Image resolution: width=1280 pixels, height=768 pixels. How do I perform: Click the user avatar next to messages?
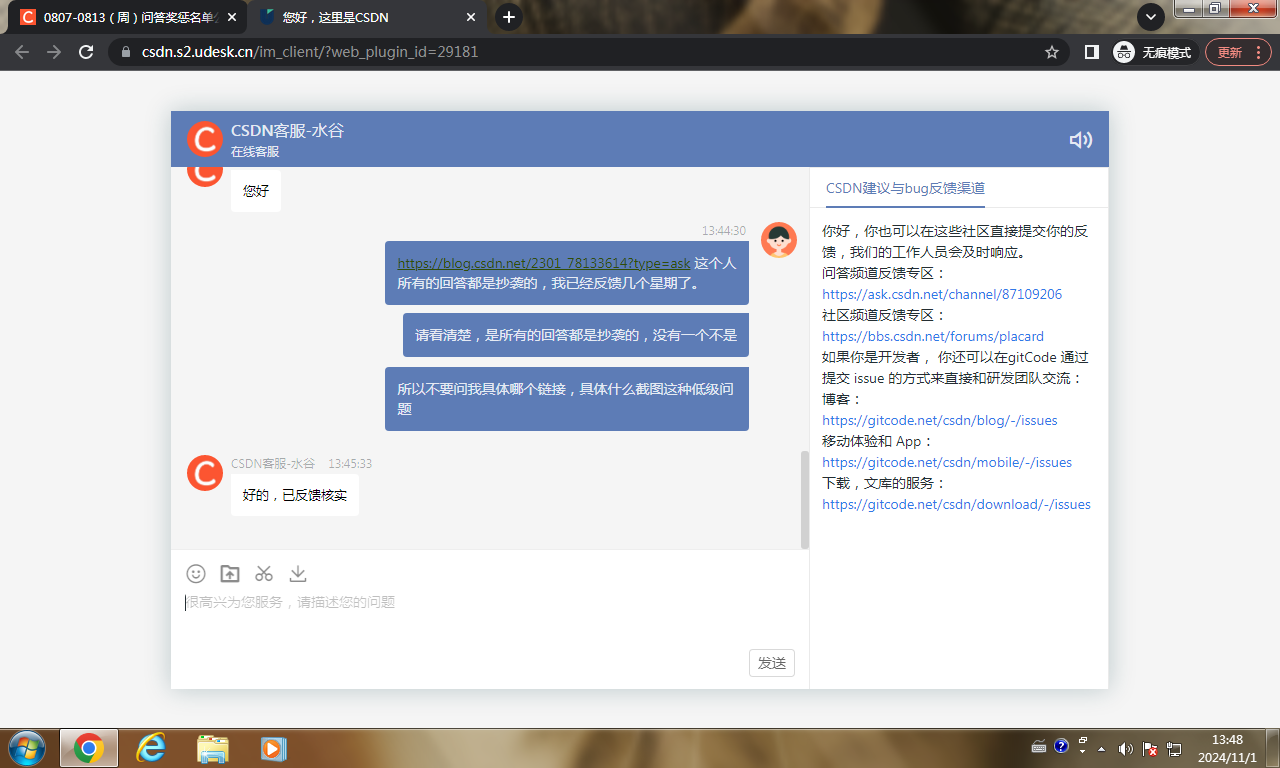click(779, 240)
